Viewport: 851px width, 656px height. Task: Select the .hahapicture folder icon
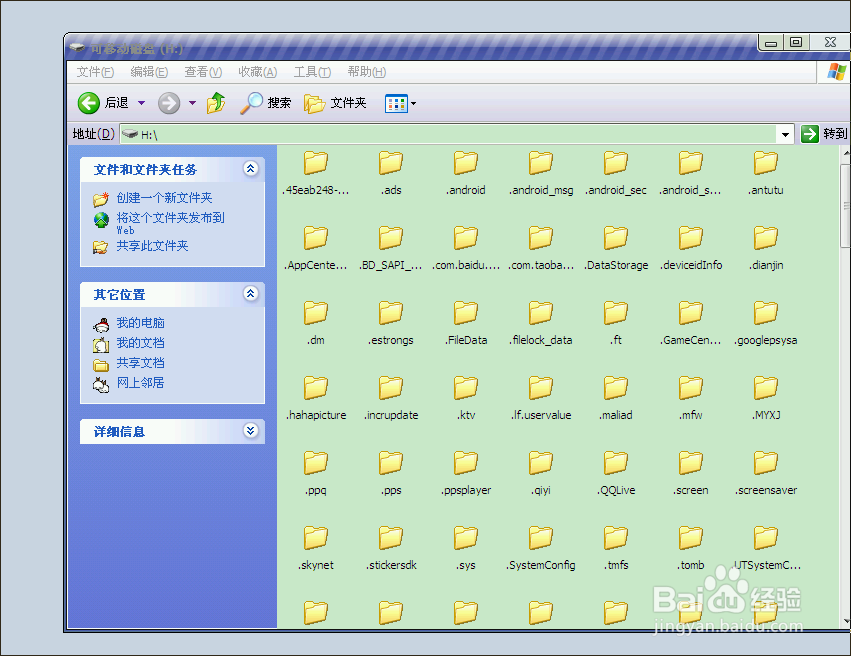[x=316, y=387]
